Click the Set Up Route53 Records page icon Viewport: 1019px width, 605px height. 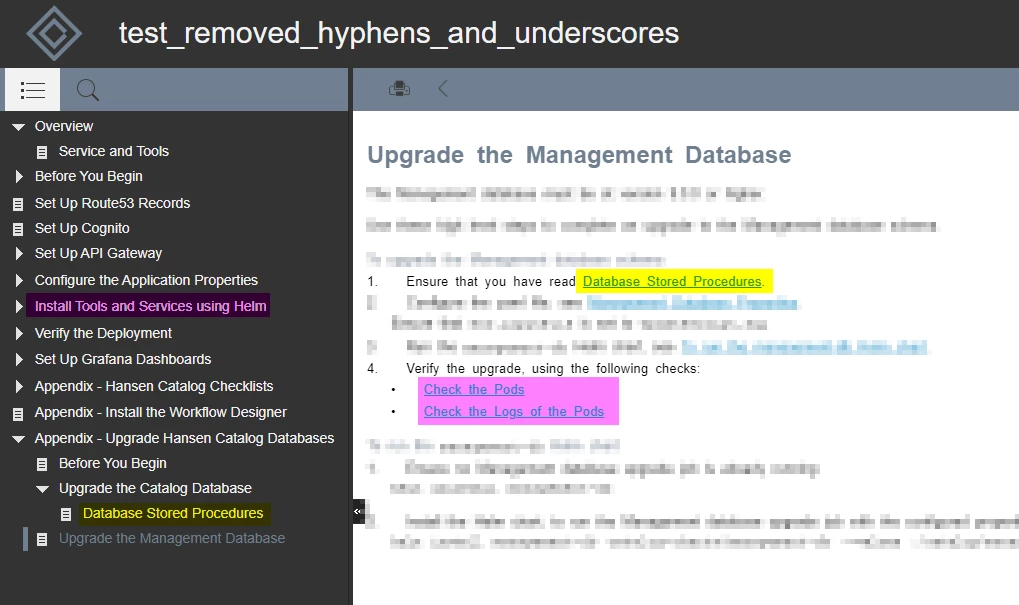(18, 204)
